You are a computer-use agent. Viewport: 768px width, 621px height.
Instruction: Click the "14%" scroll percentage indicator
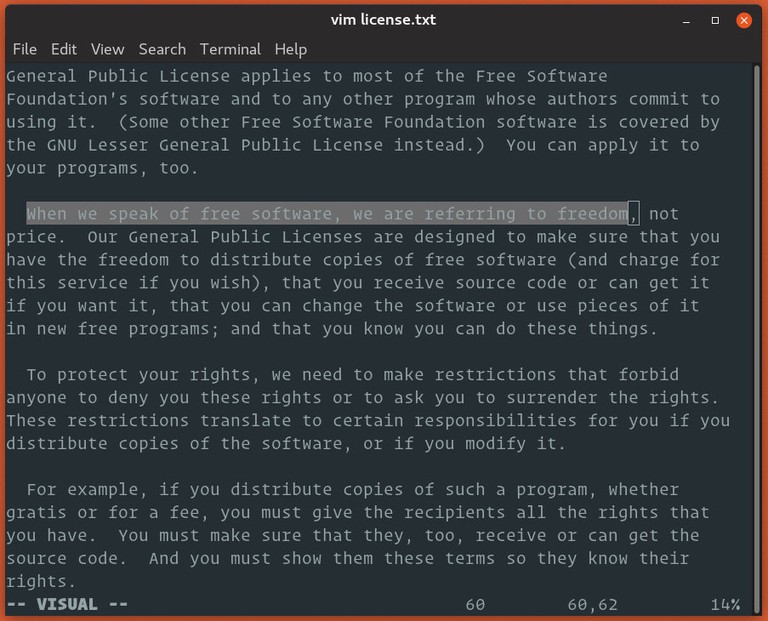point(725,604)
